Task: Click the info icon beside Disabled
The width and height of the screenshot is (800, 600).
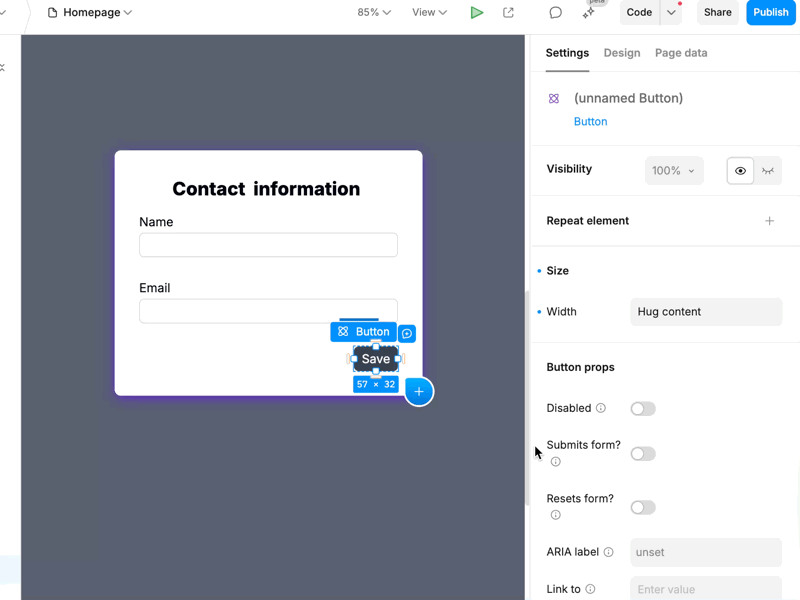Action: pos(601,408)
